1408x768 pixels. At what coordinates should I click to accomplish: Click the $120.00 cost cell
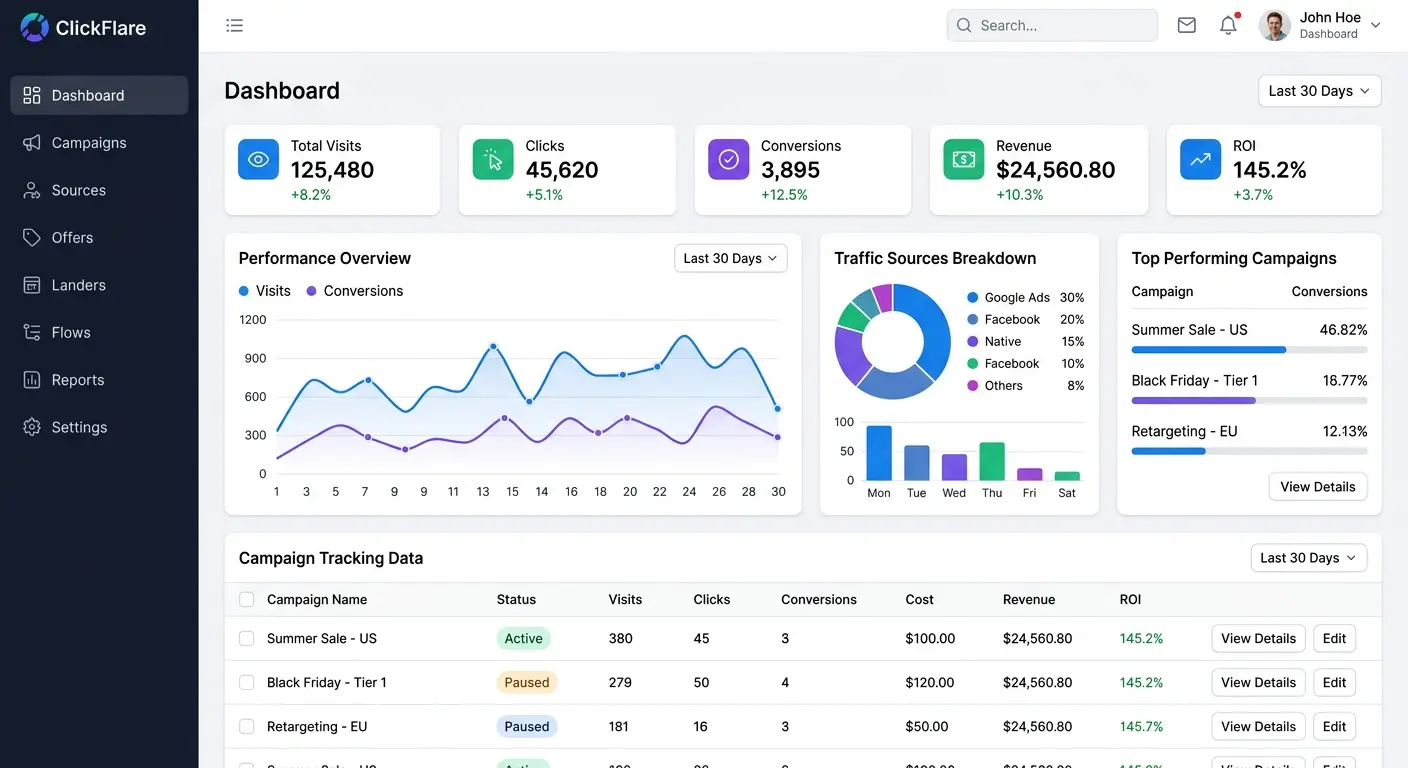(930, 682)
